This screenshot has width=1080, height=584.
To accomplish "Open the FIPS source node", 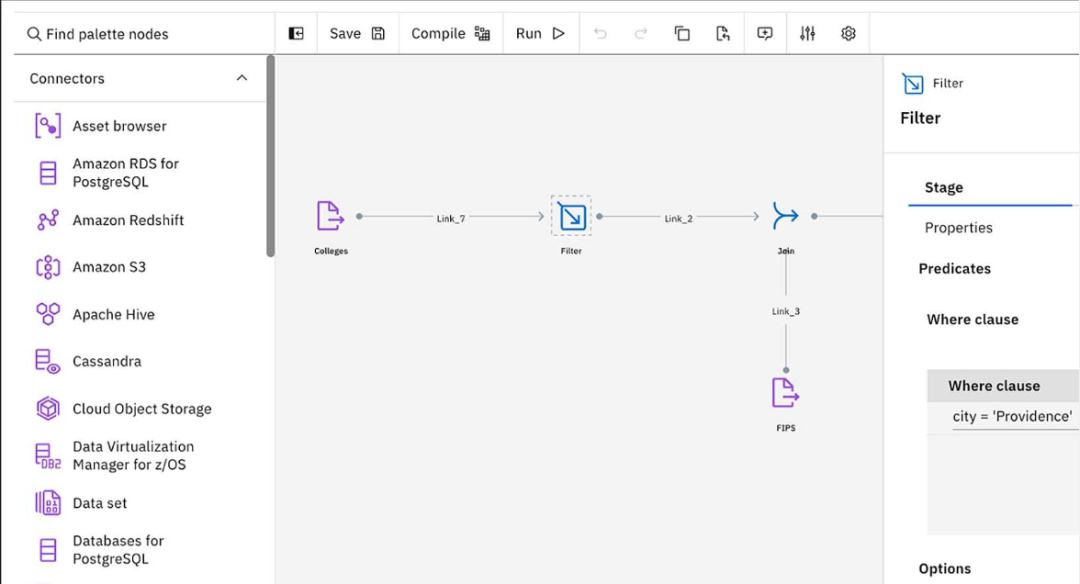I will (785, 393).
